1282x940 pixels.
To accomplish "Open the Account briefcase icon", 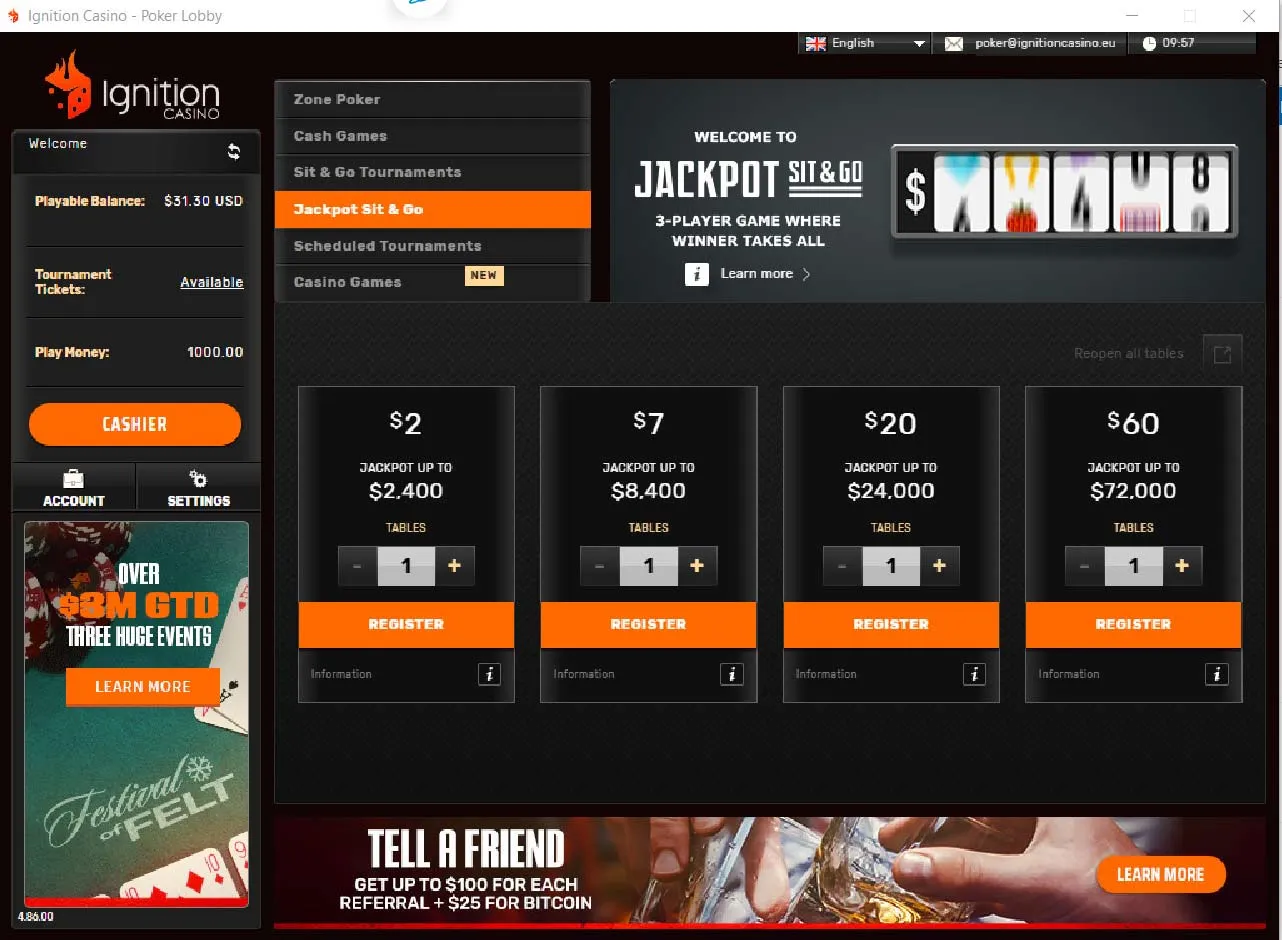I will (x=73, y=478).
